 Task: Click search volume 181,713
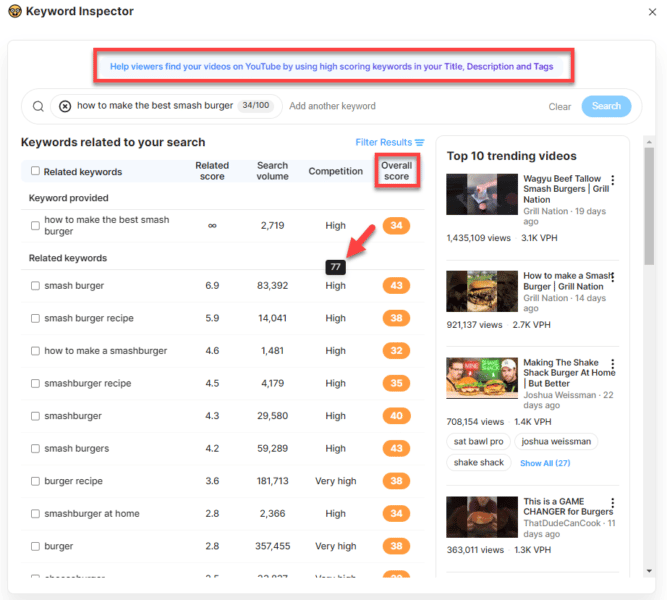tap(272, 481)
